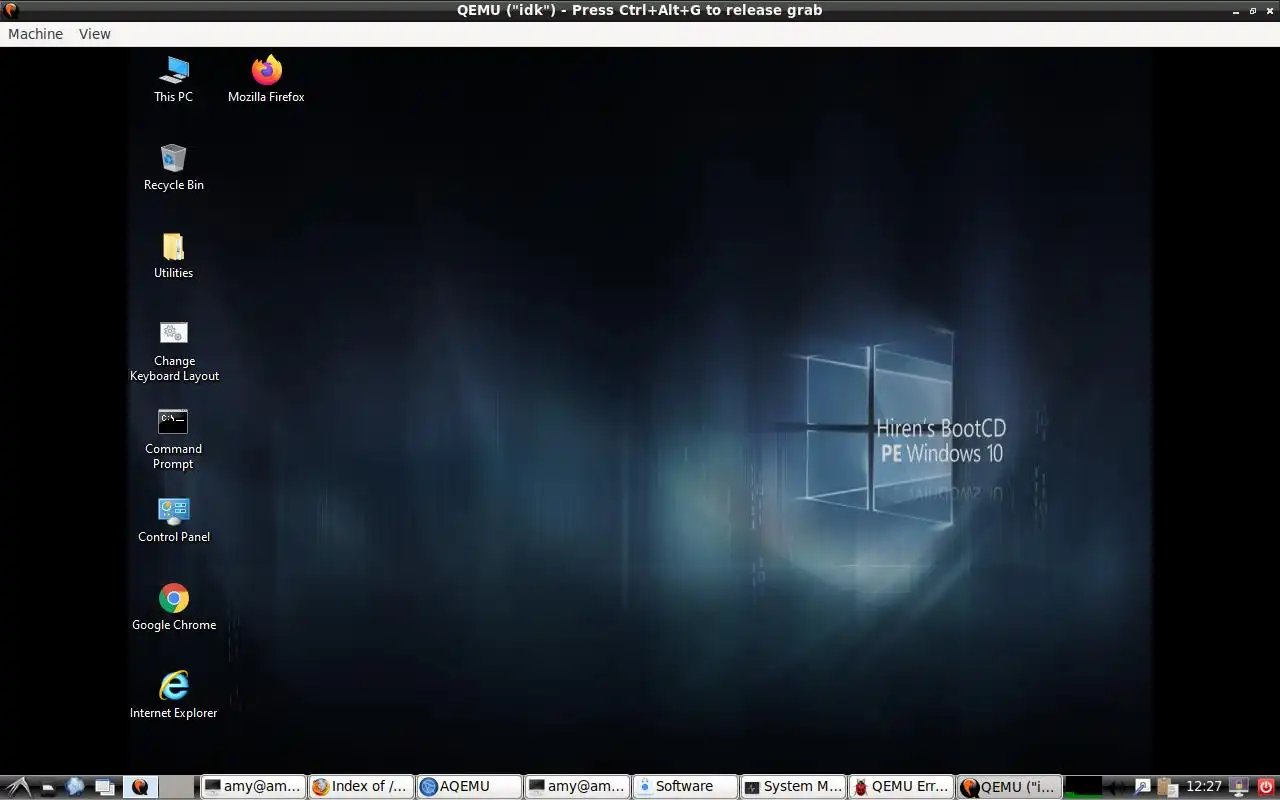Click the QEMU ("i... taskbar button
Image resolution: width=1280 pixels, height=800 pixels.
[x=1009, y=787]
